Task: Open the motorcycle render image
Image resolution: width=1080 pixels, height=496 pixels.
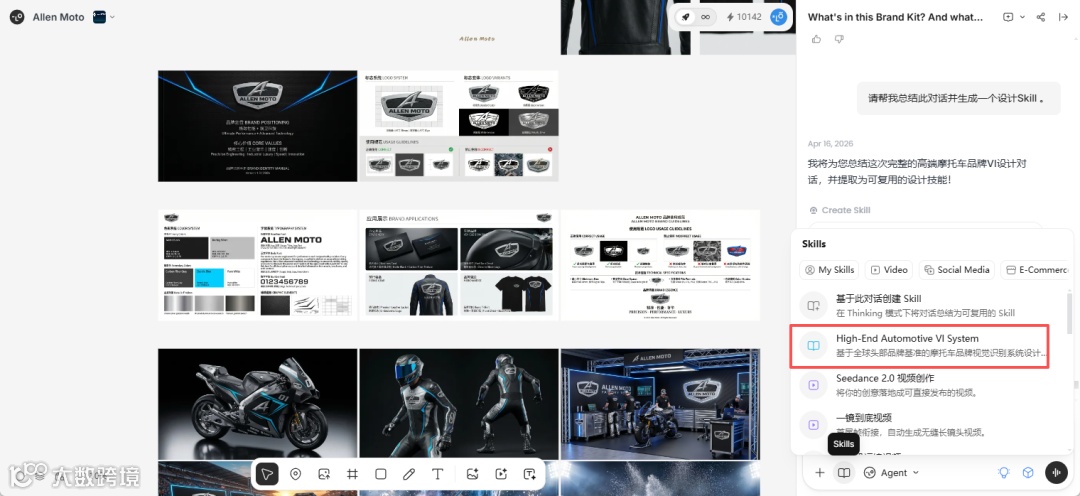Action: point(258,404)
